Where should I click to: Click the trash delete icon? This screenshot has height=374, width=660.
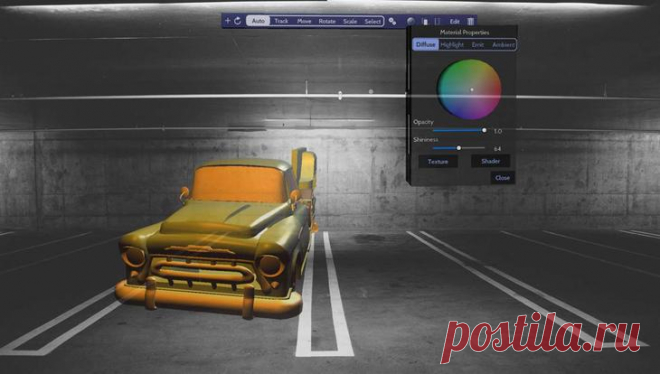pyautogui.click(x=471, y=21)
